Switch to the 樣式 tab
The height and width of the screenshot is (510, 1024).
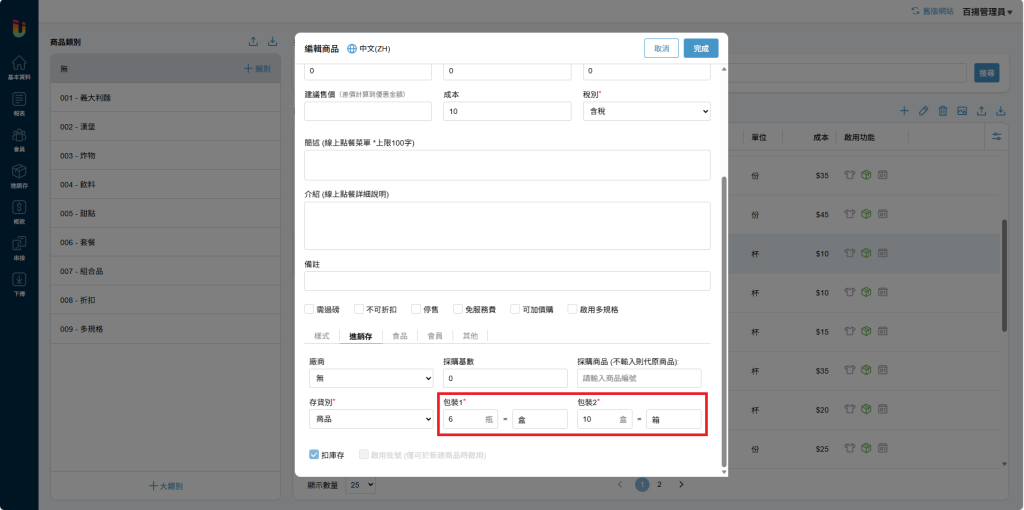(321, 337)
